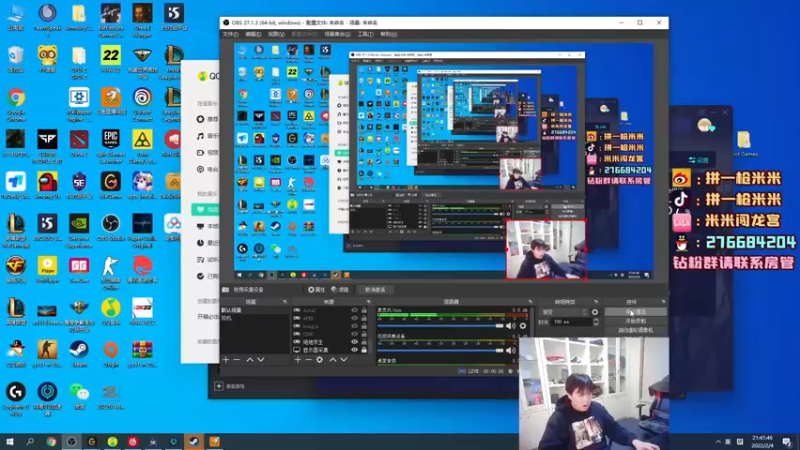
Task: Open the 编辑(E) menu in OBS
Action: [x=253, y=34]
